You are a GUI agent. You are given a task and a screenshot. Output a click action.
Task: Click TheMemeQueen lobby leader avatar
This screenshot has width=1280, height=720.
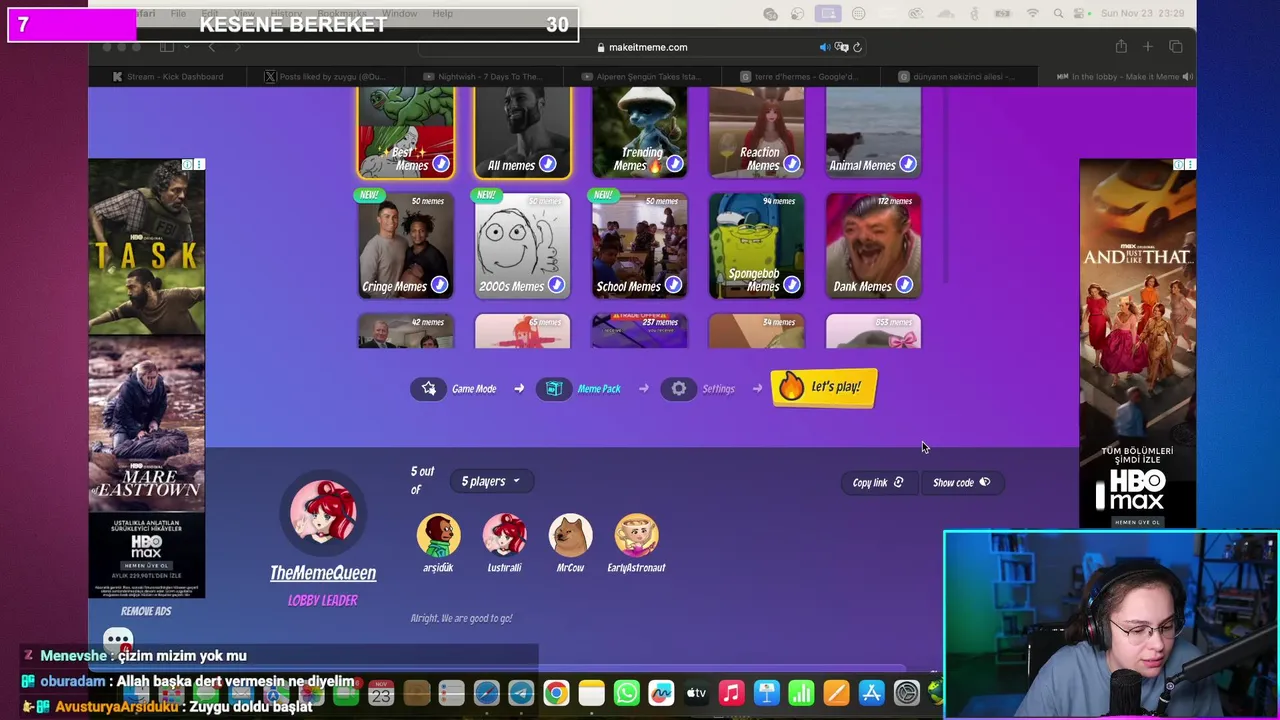pyautogui.click(x=323, y=514)
